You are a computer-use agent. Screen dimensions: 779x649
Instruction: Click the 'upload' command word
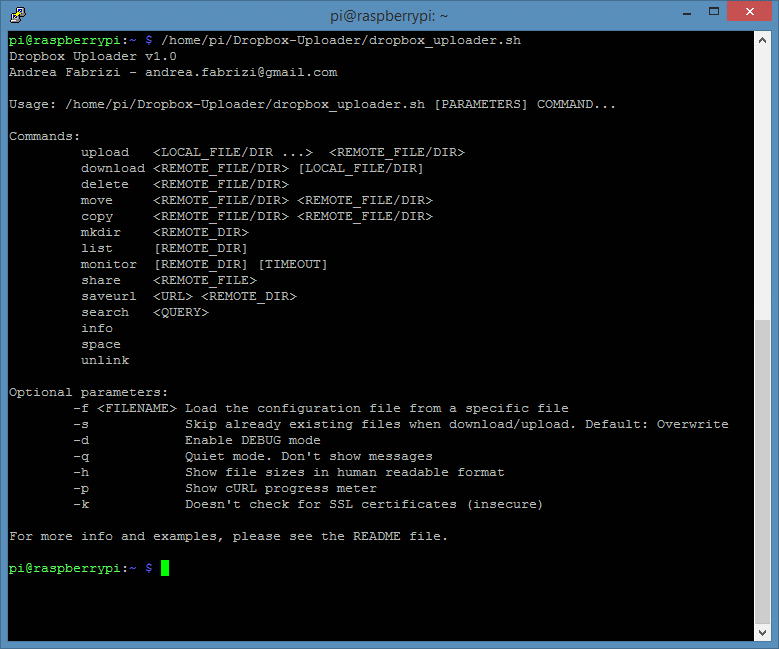pos(105,153)
